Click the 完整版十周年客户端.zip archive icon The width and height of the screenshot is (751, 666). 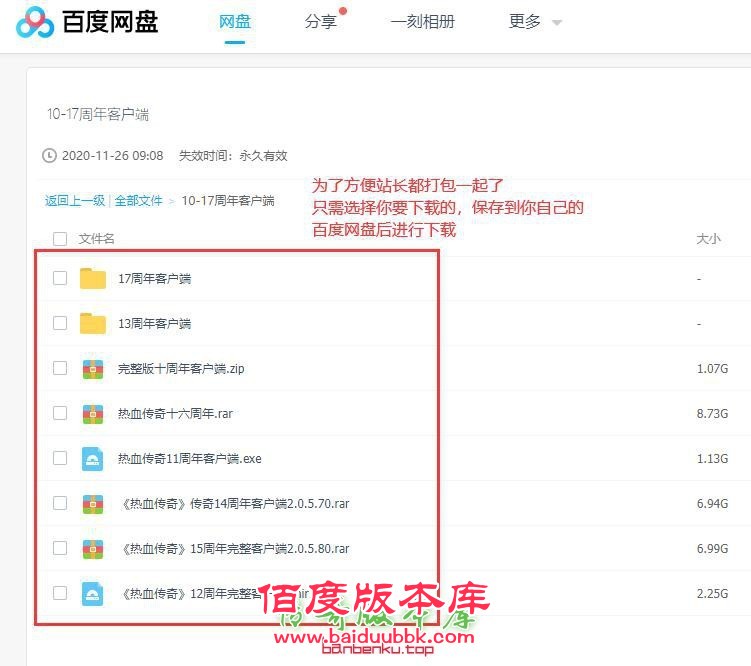click(x=93, y=368)
